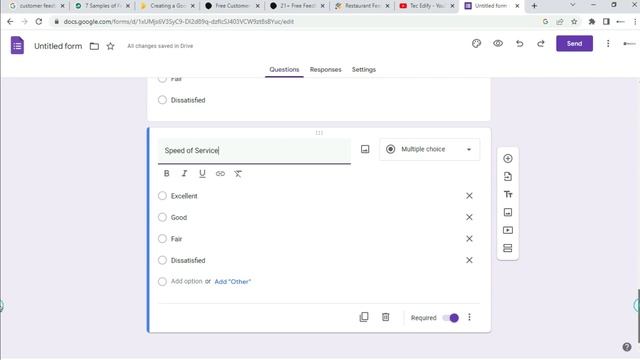Viewport: 640px width, 360px height.
Task: Remove formatting from question text
Action: click(238, 173)
